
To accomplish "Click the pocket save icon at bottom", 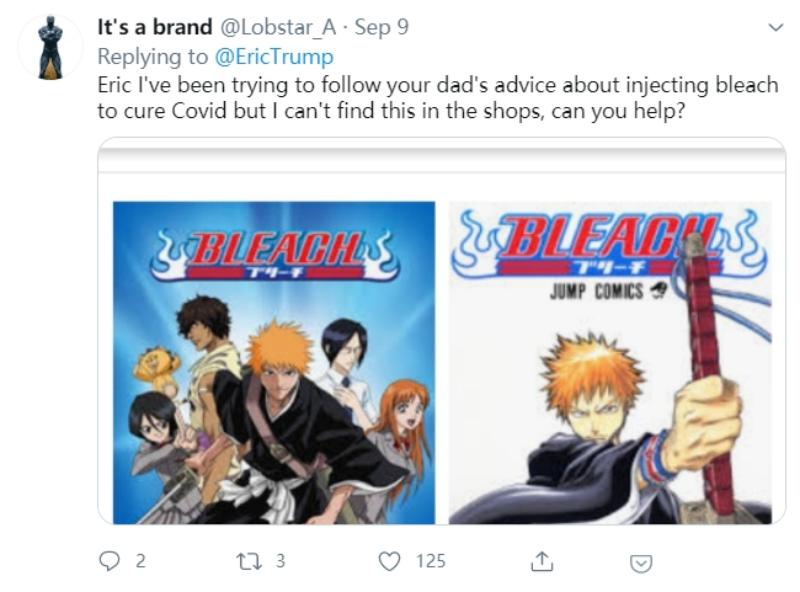I will pos(641,563).
